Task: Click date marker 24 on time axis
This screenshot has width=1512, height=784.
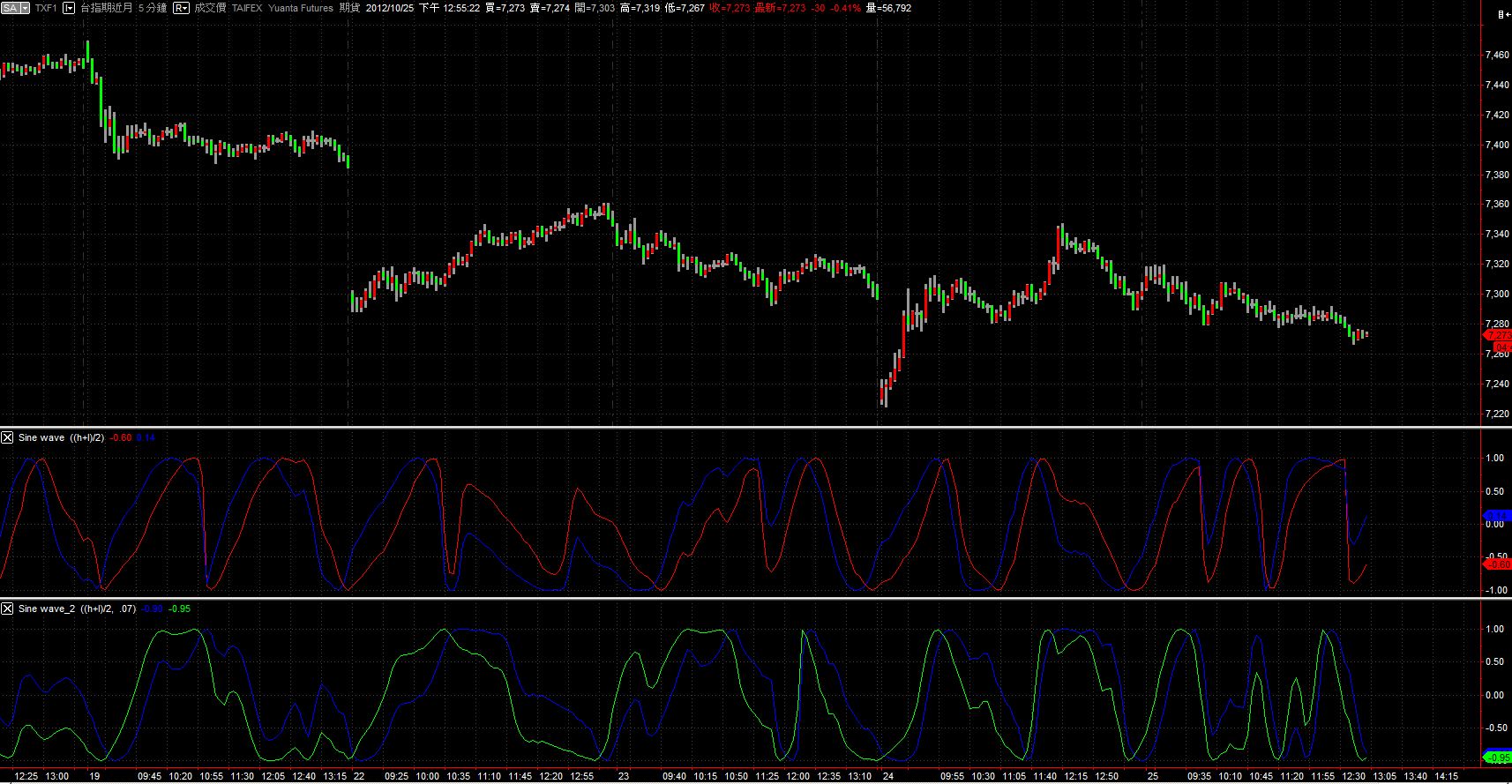Action: (888, 777)
